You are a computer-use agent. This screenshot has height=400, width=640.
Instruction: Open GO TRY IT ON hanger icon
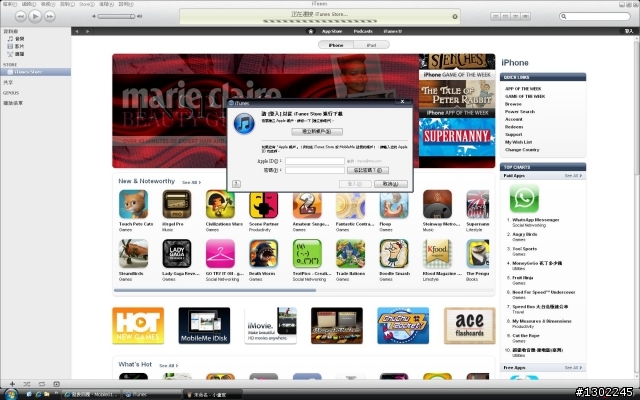[220, 253]
